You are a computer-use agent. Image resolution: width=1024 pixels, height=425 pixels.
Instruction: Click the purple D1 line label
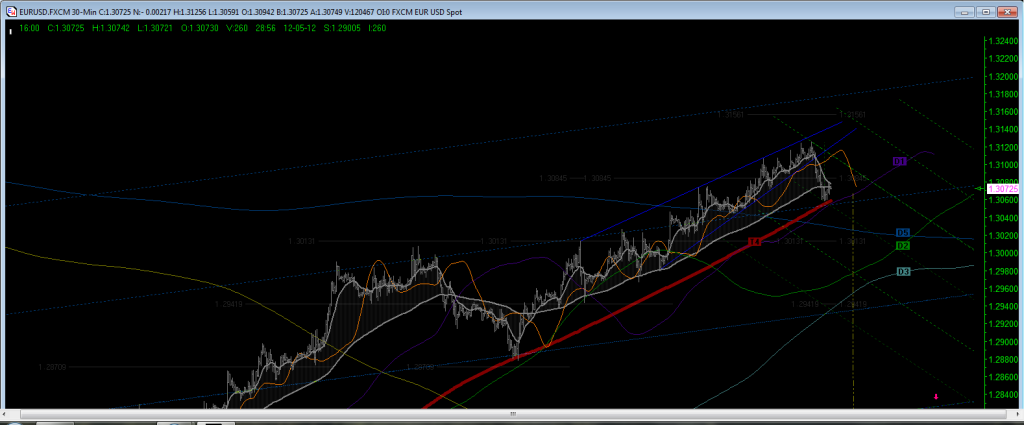click(899, 161)
